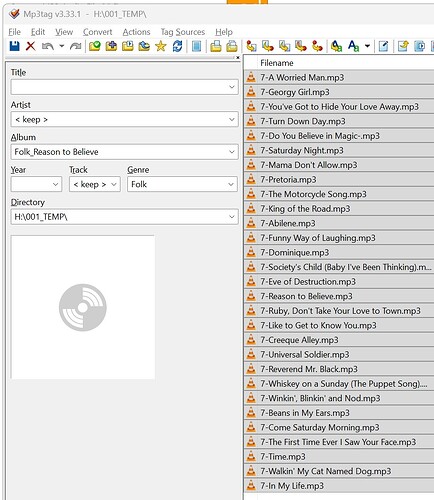Viewport: 434px width, 500px height.
Task: Open the Help menu
Action: 224,32
